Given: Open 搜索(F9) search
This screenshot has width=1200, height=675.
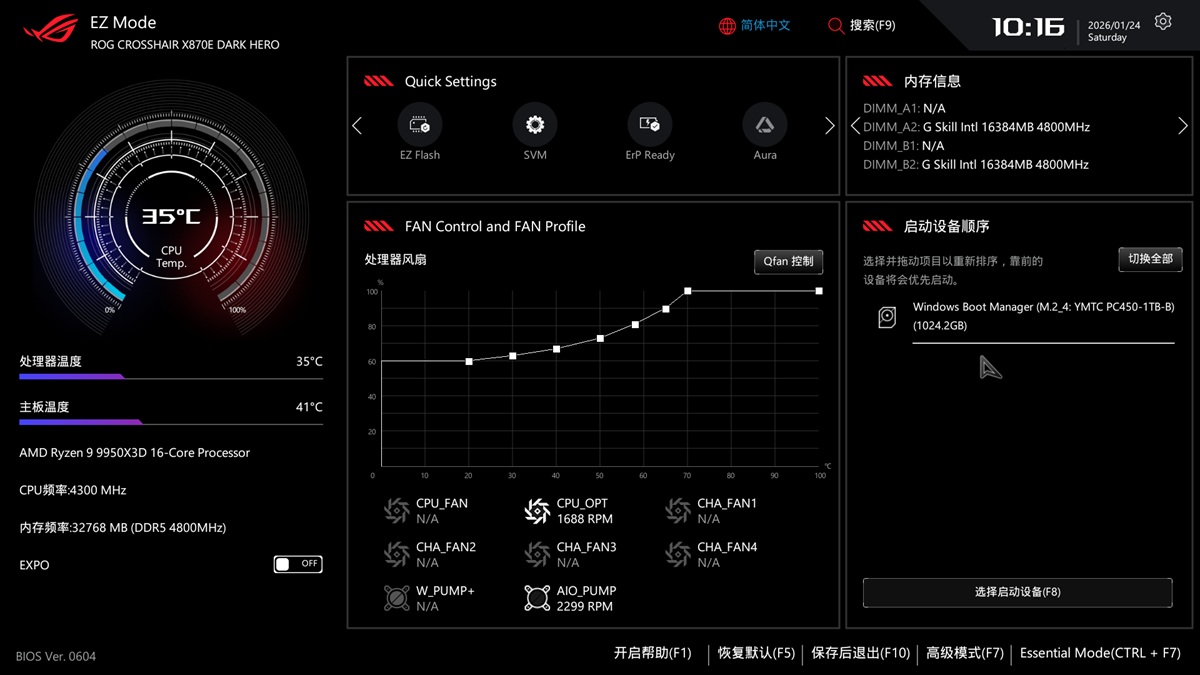Looking at the screenshot, I should pos(873,26).
